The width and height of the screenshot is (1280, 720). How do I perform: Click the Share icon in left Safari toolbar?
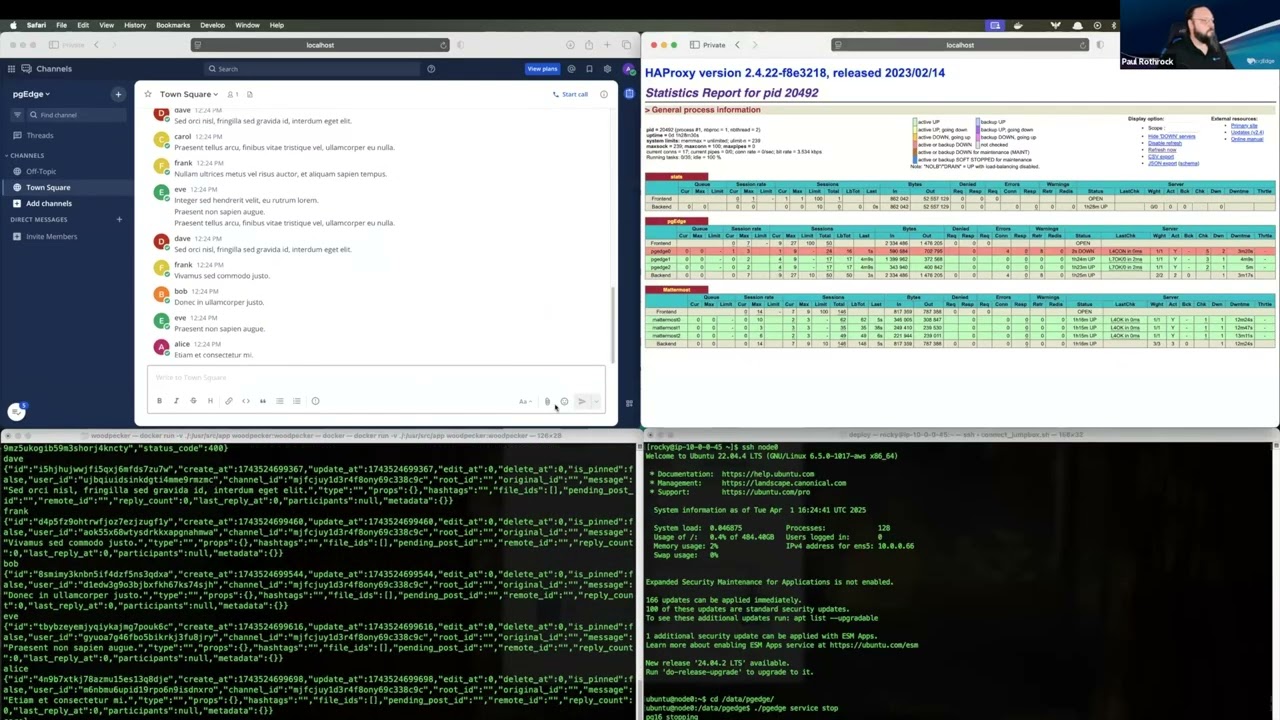click(x=588, y=45)
